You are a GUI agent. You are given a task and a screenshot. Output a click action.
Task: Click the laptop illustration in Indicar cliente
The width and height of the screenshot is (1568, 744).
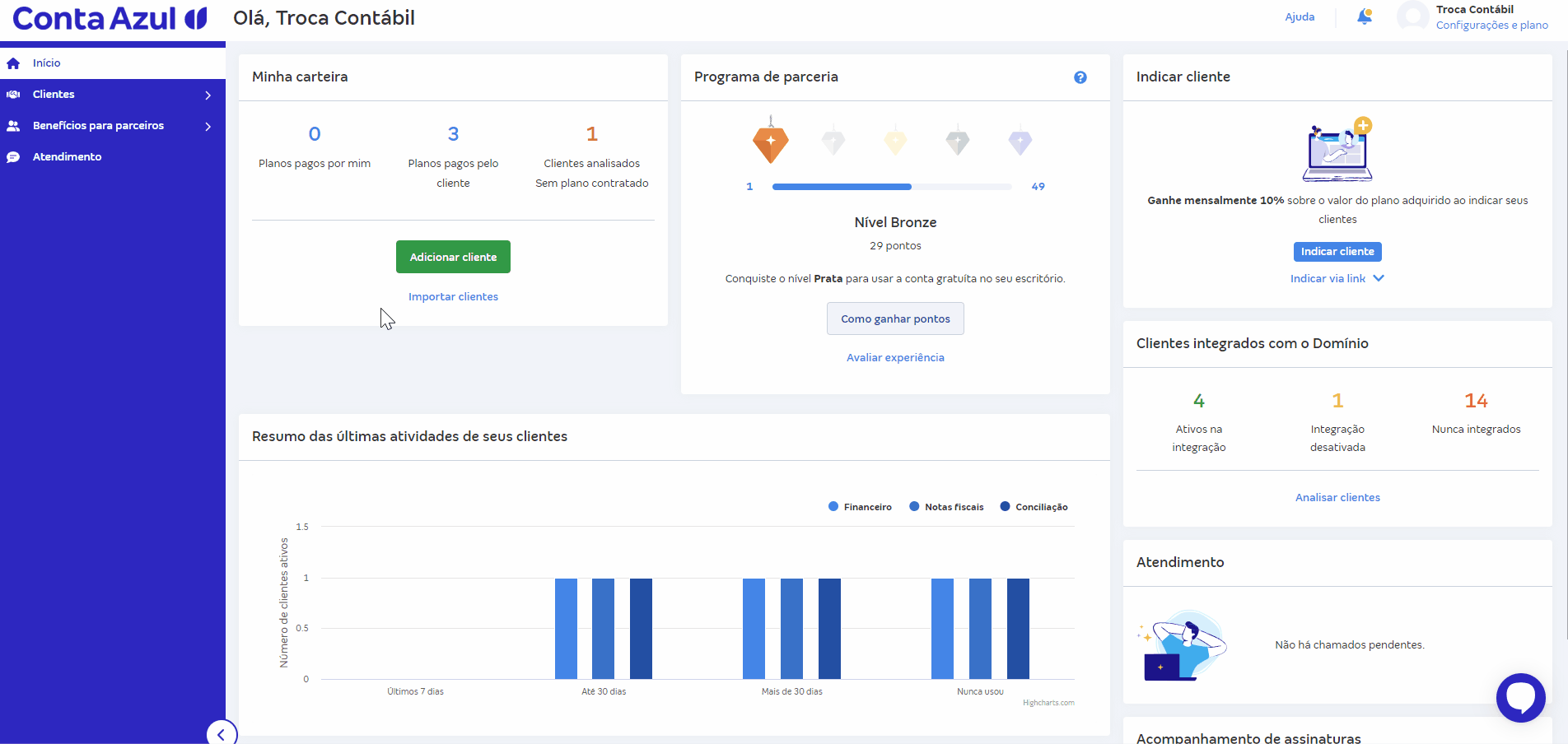[1337, 150]
